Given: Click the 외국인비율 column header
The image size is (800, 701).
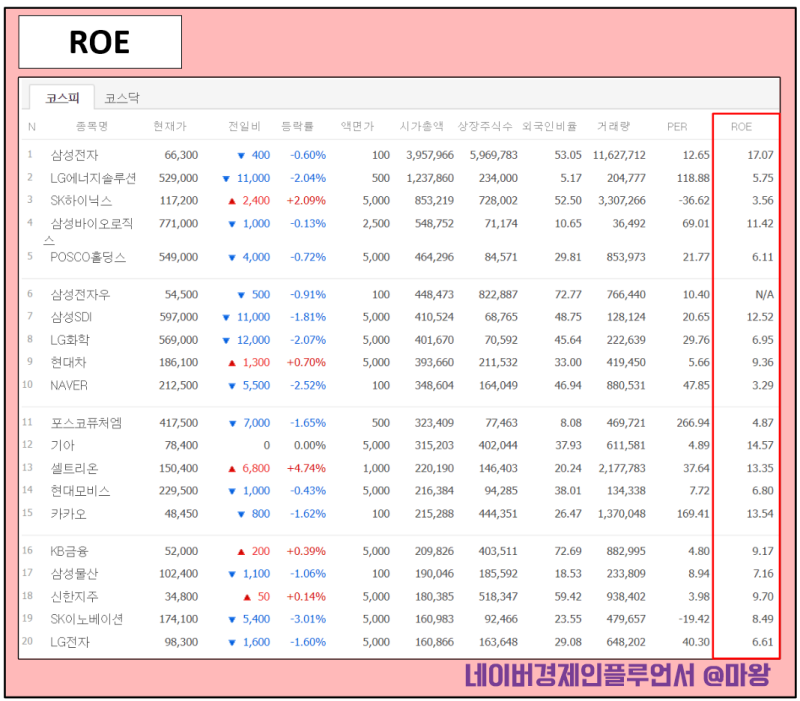Looking at the screenshot, I should tap(549, 126).
